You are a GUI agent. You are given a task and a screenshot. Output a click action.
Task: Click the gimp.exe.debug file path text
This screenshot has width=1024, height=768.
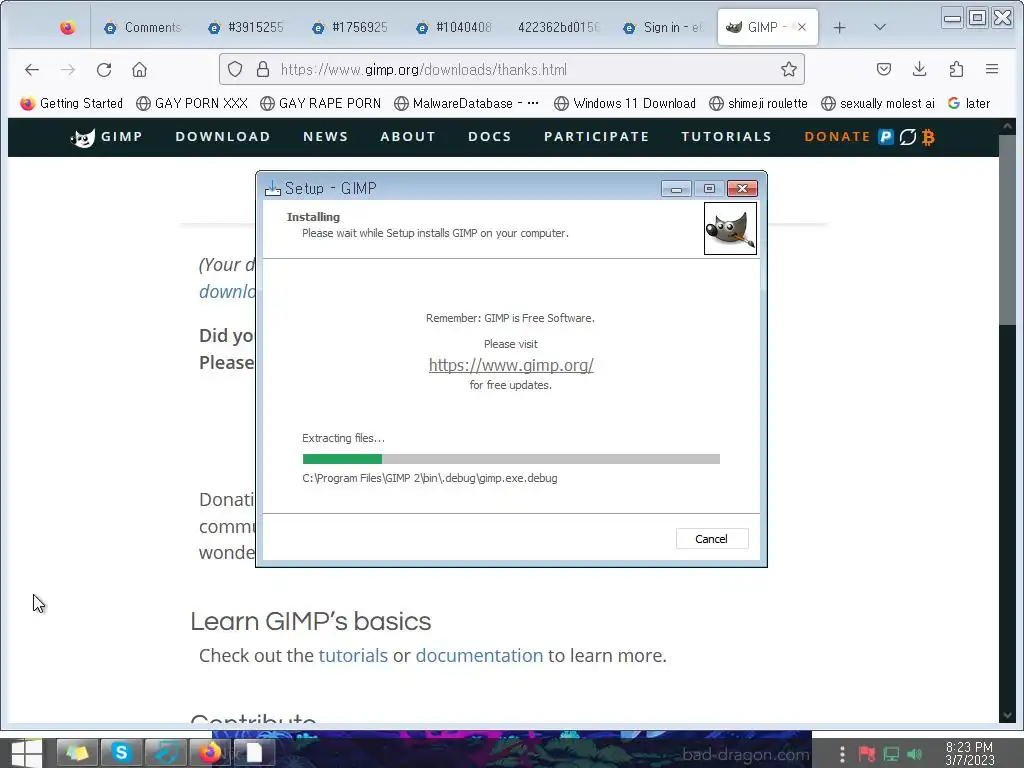(x=430, y=478)
